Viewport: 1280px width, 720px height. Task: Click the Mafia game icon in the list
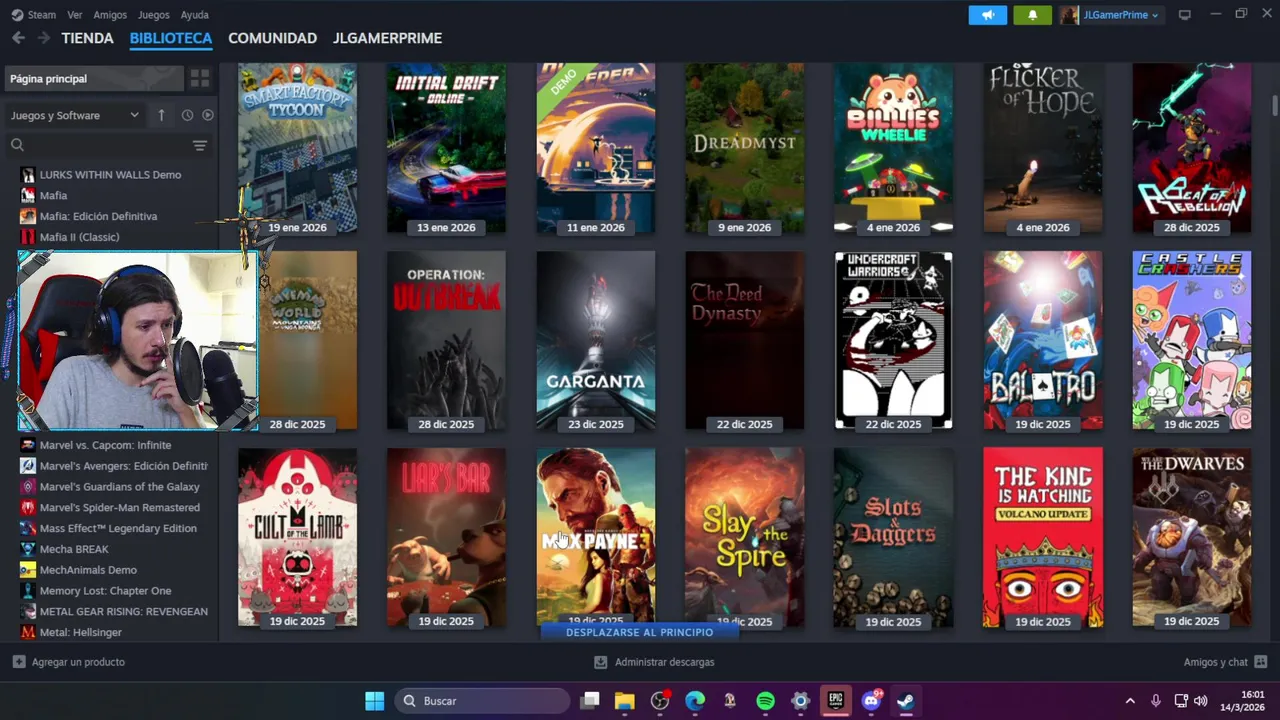point(28,195)
